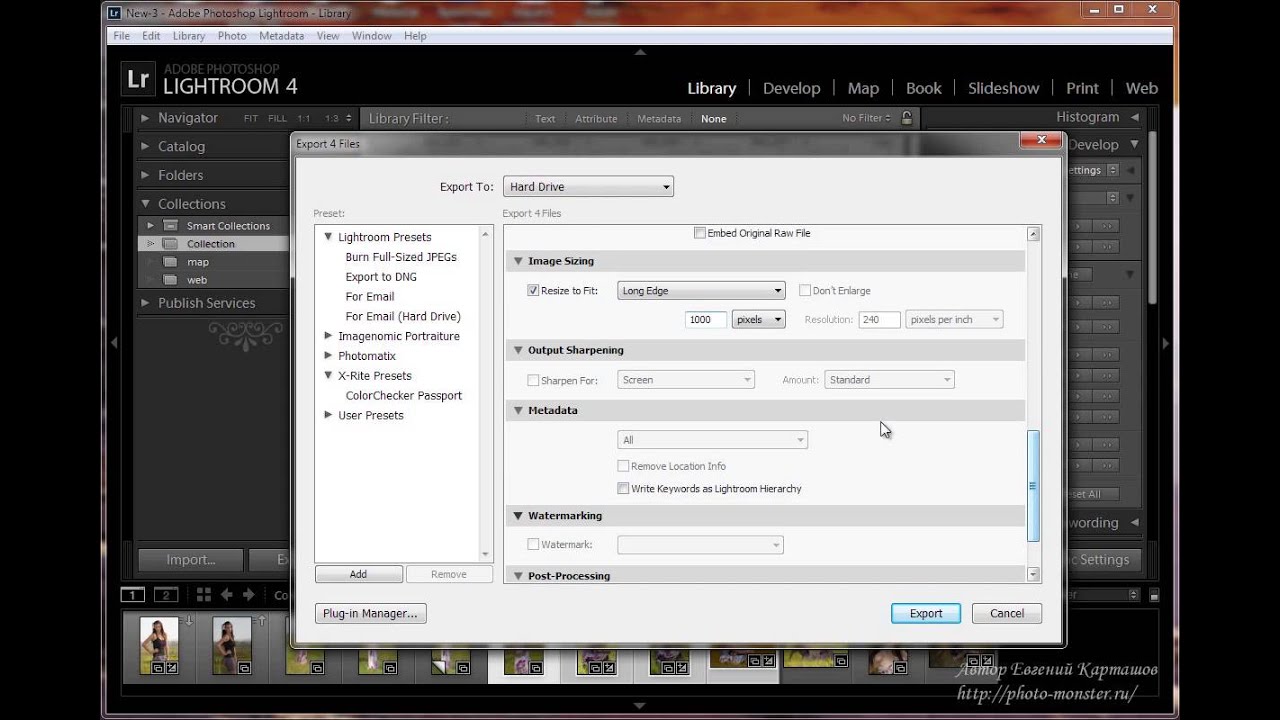
Task: Open the sharpening Amount Standard dropdown
Action: tap(889, 380)
